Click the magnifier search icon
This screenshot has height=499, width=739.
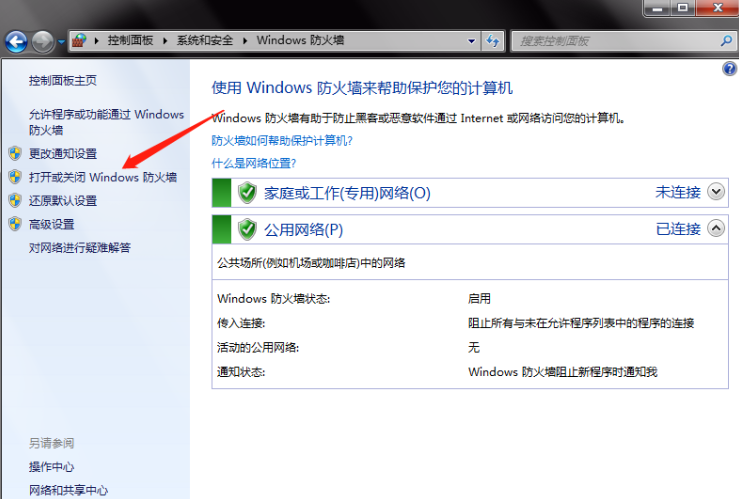point(726,41)
